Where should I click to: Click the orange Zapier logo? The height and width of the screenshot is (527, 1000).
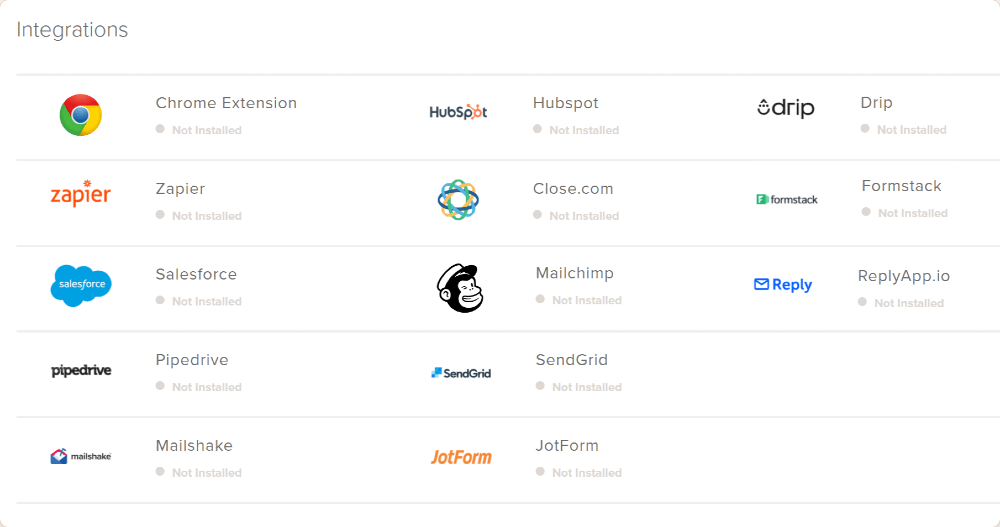pos(80,193)
